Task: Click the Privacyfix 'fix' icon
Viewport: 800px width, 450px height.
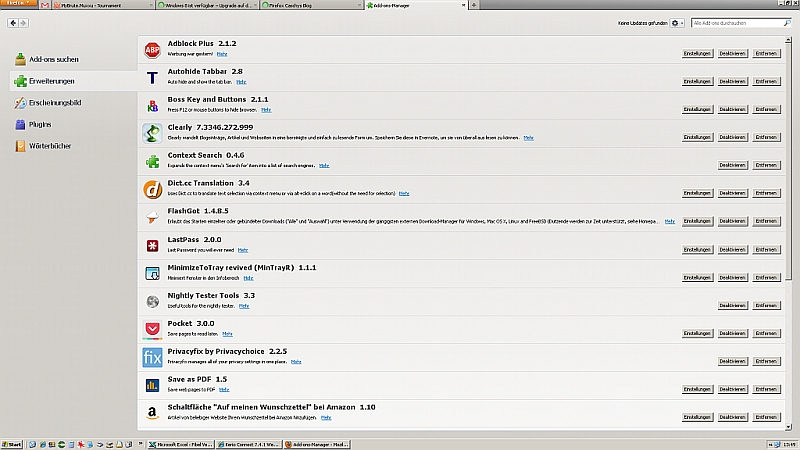Action: [x=152, y=357]
